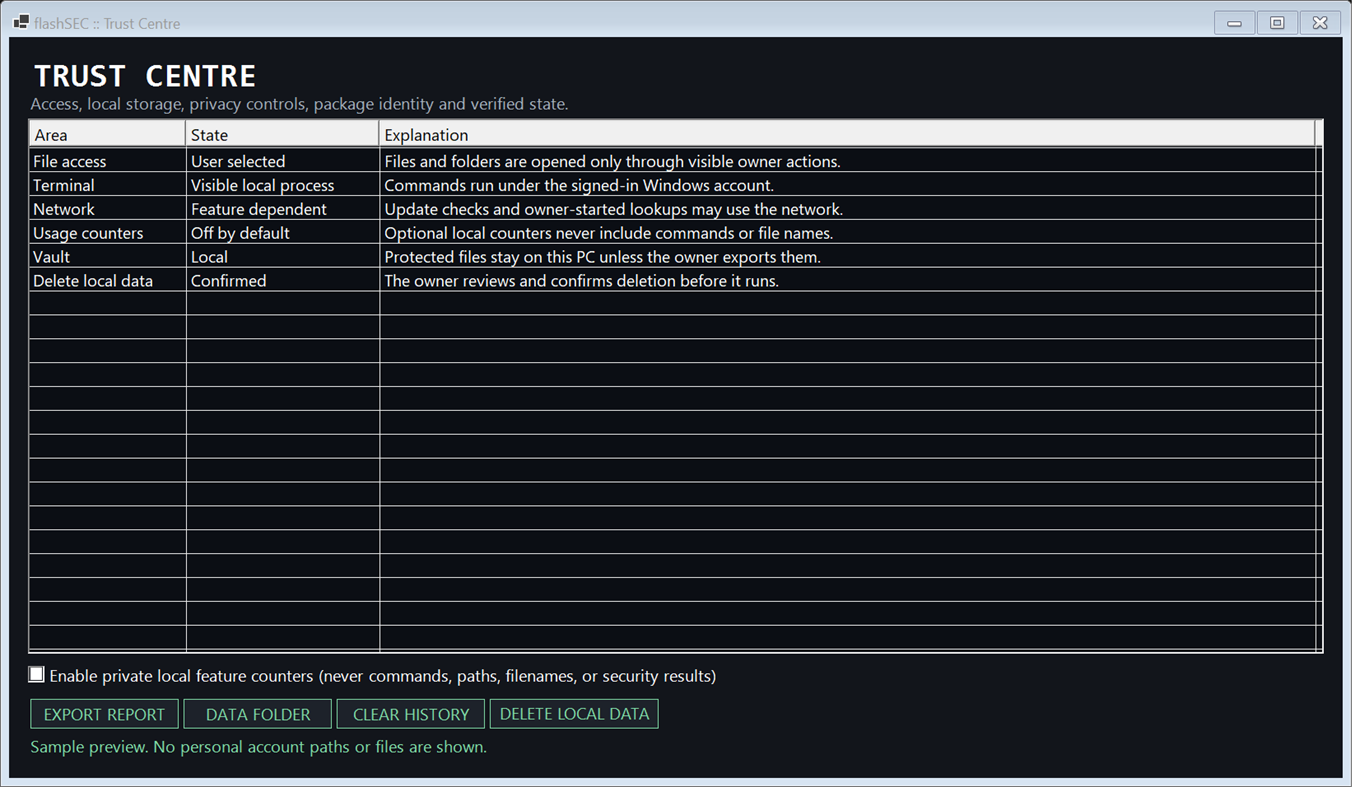This screenshot has height=787, width=1352.
Task: Click the DELETE LOCAL DATA button
Action: 574,714
